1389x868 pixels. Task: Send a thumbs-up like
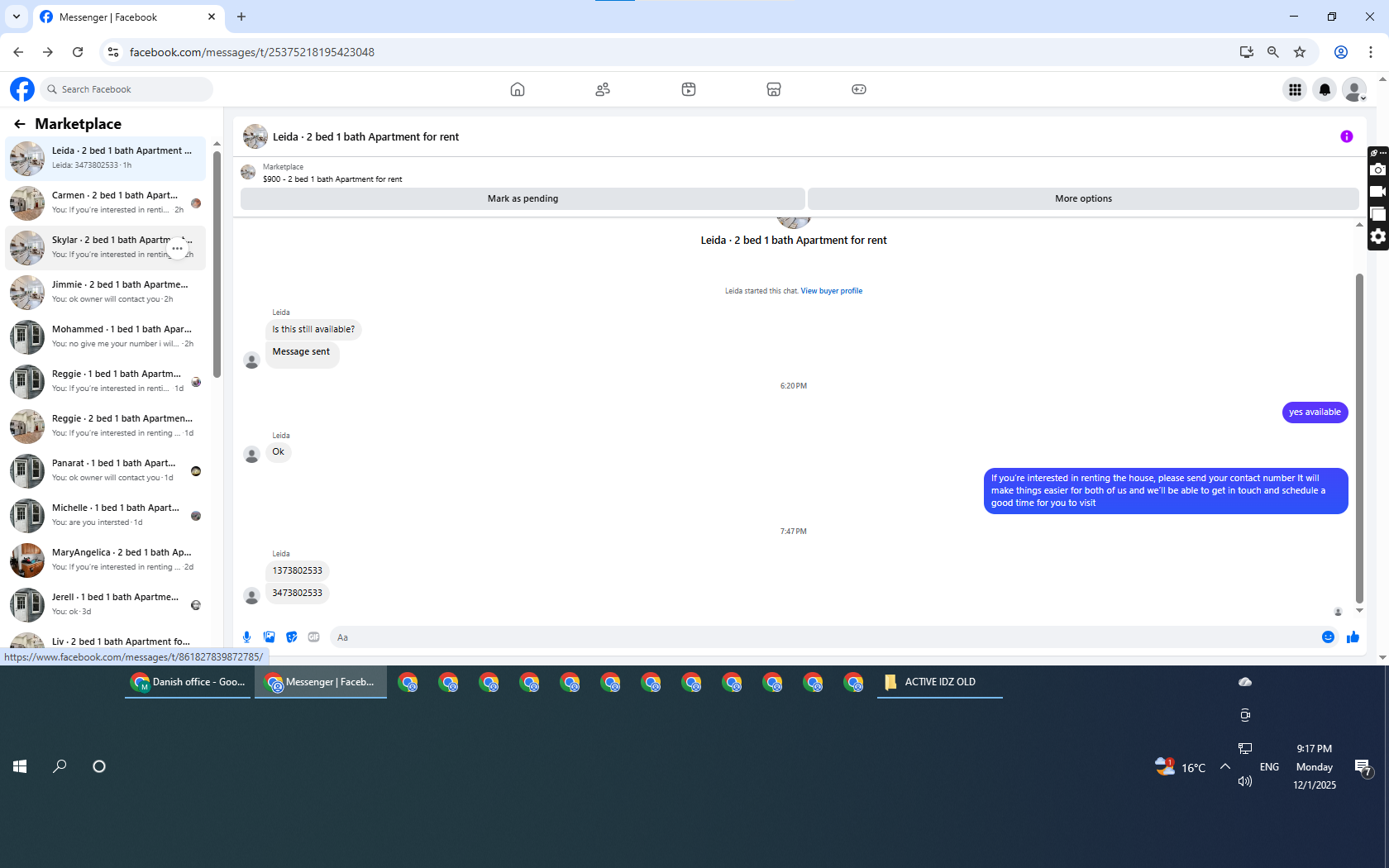(x=1353, y=637)
